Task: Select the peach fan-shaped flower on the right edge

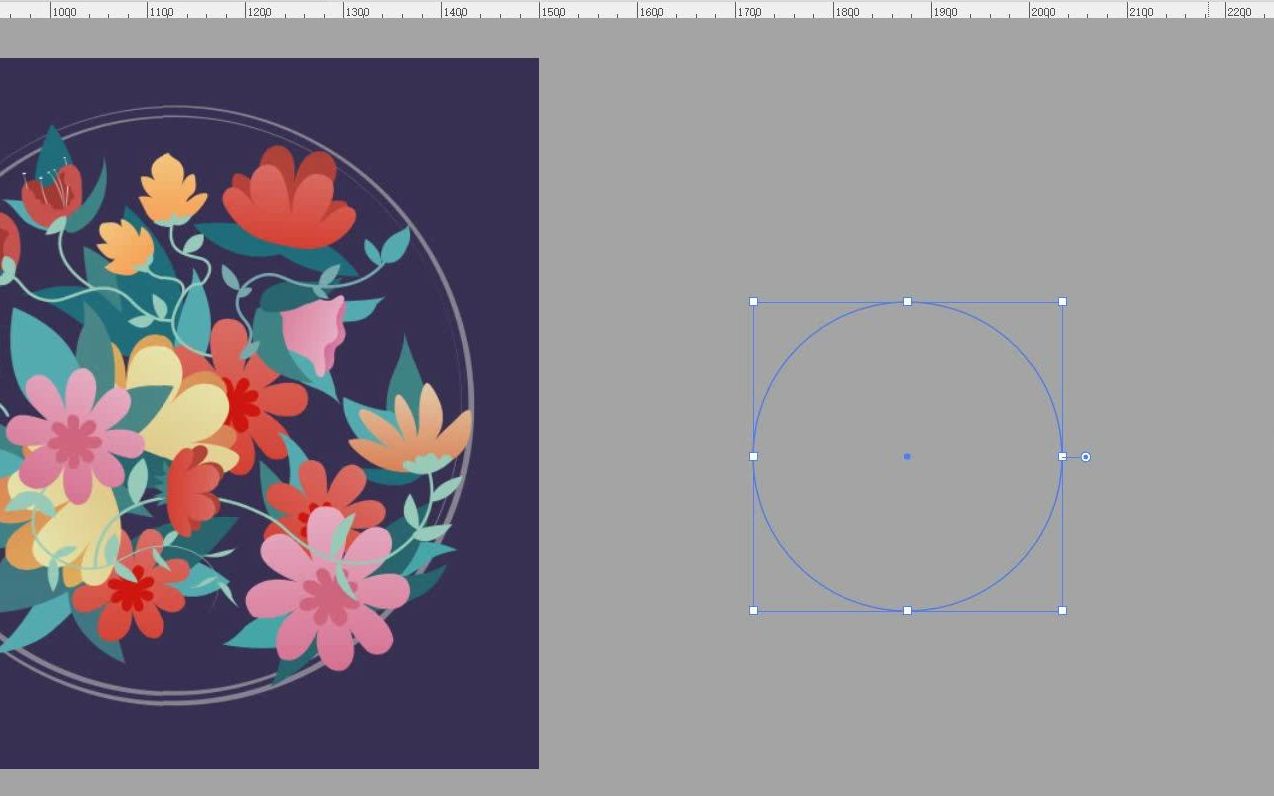Action: (411, 429)
